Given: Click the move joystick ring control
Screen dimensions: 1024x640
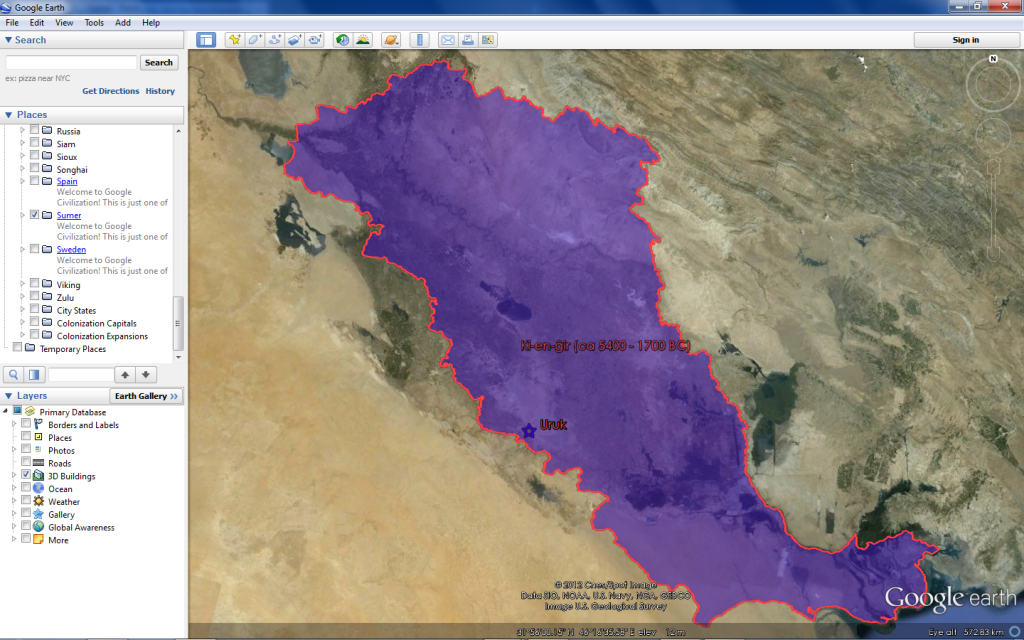Looking at the screenshot, I should (993, 135).
